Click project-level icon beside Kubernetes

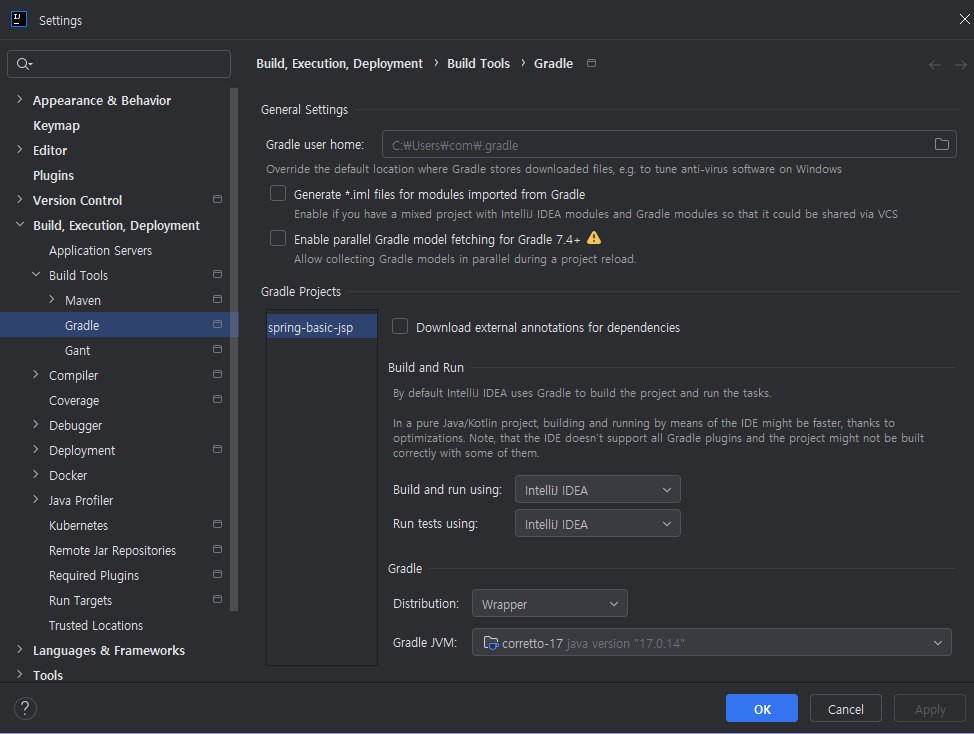[x=217, y=525]
